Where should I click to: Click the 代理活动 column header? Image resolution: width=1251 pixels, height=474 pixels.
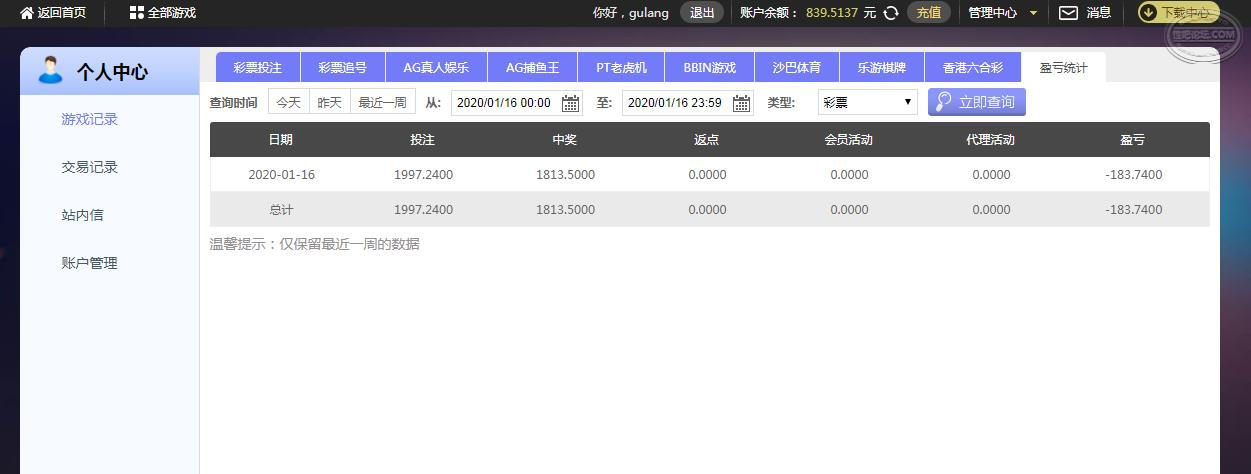coord(991,140)
